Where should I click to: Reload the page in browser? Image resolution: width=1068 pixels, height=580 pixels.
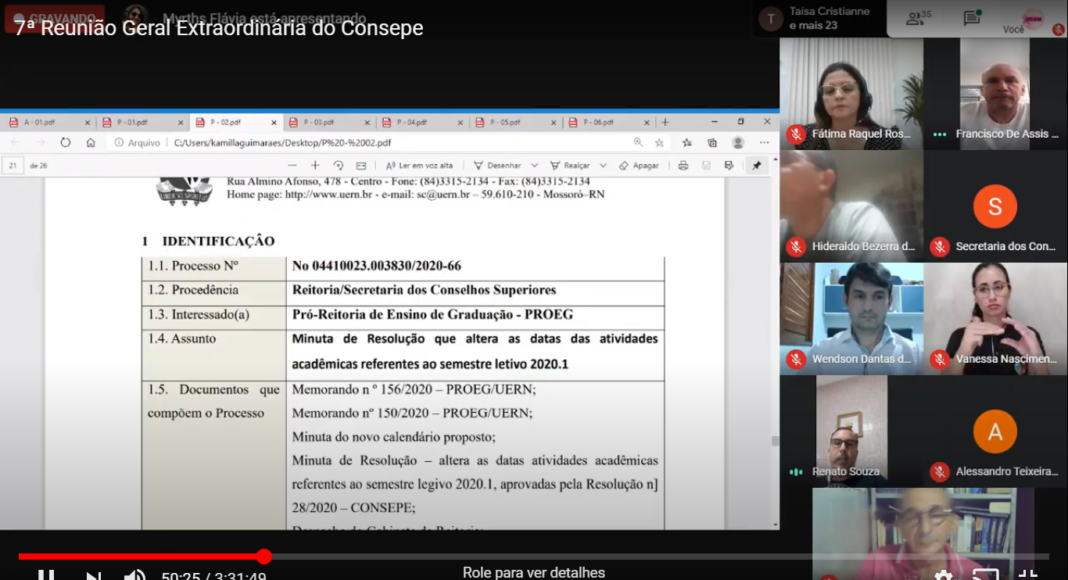[65, 143]
